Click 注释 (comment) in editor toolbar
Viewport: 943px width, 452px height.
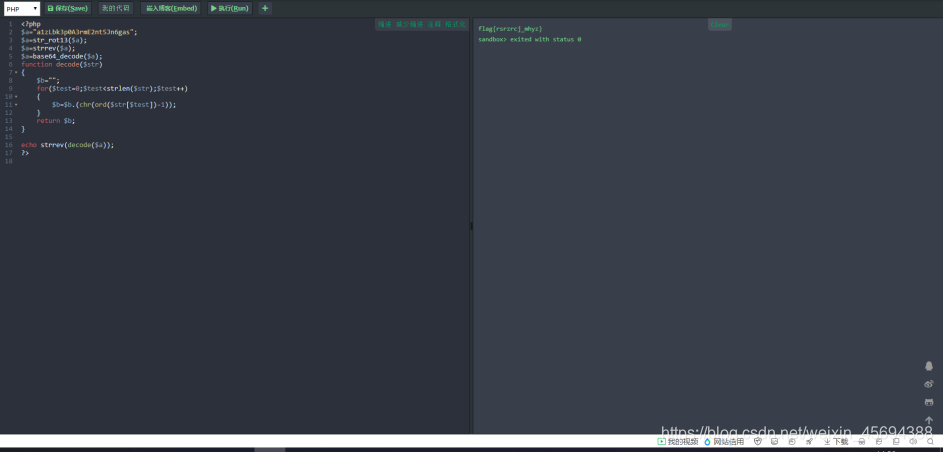point(434,25)
